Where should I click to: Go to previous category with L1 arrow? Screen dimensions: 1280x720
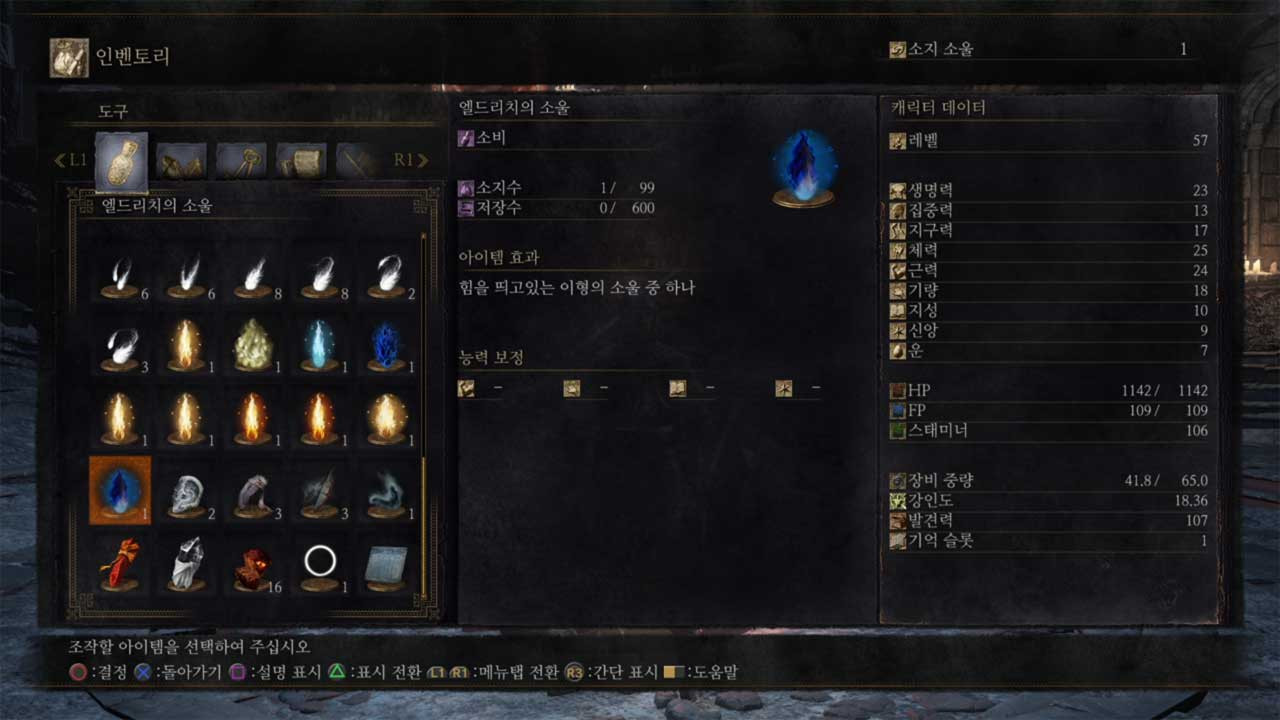[x=71, y=160]
